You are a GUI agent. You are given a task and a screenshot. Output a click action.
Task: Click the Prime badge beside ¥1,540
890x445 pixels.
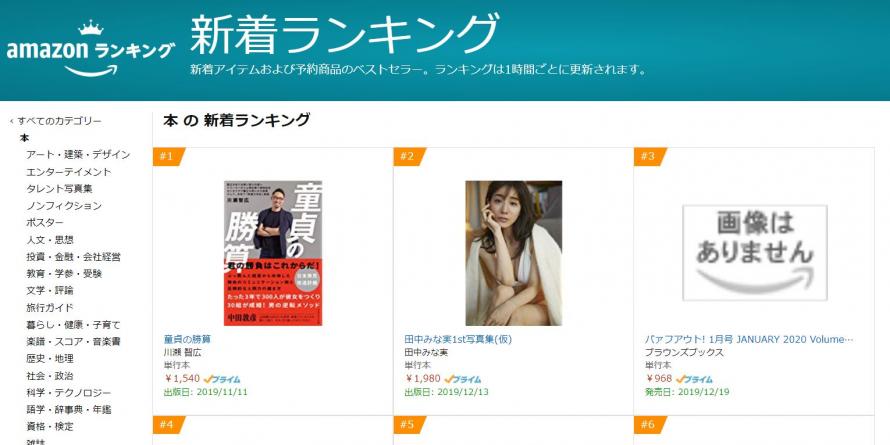pos(222,379)
